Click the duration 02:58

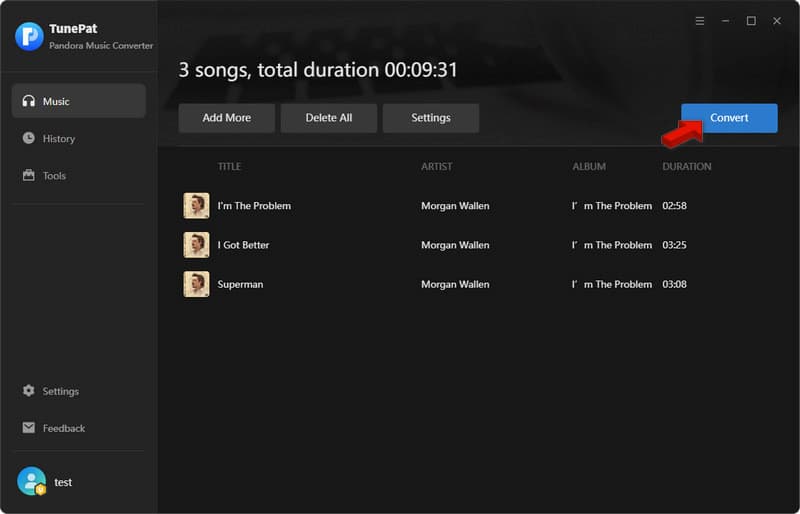tap(674, 206)
